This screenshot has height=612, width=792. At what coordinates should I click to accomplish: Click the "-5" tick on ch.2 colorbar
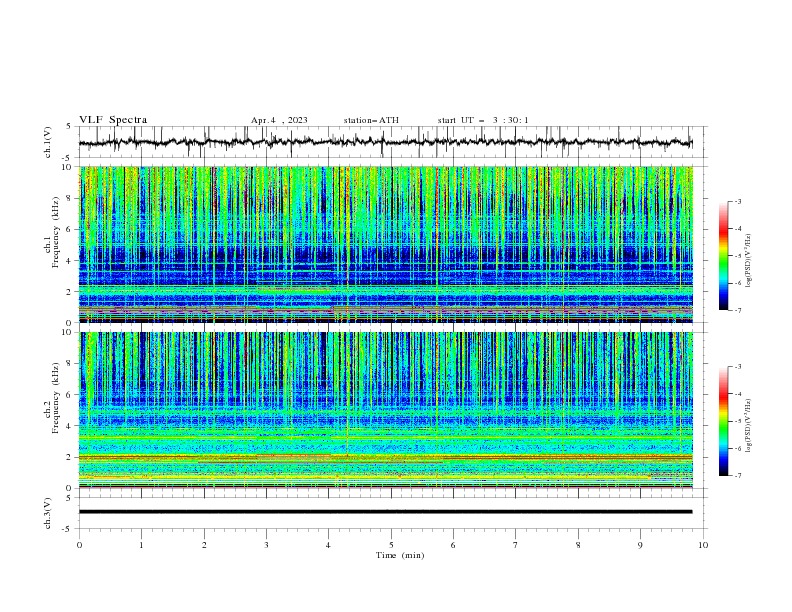[x=737, y=421]
